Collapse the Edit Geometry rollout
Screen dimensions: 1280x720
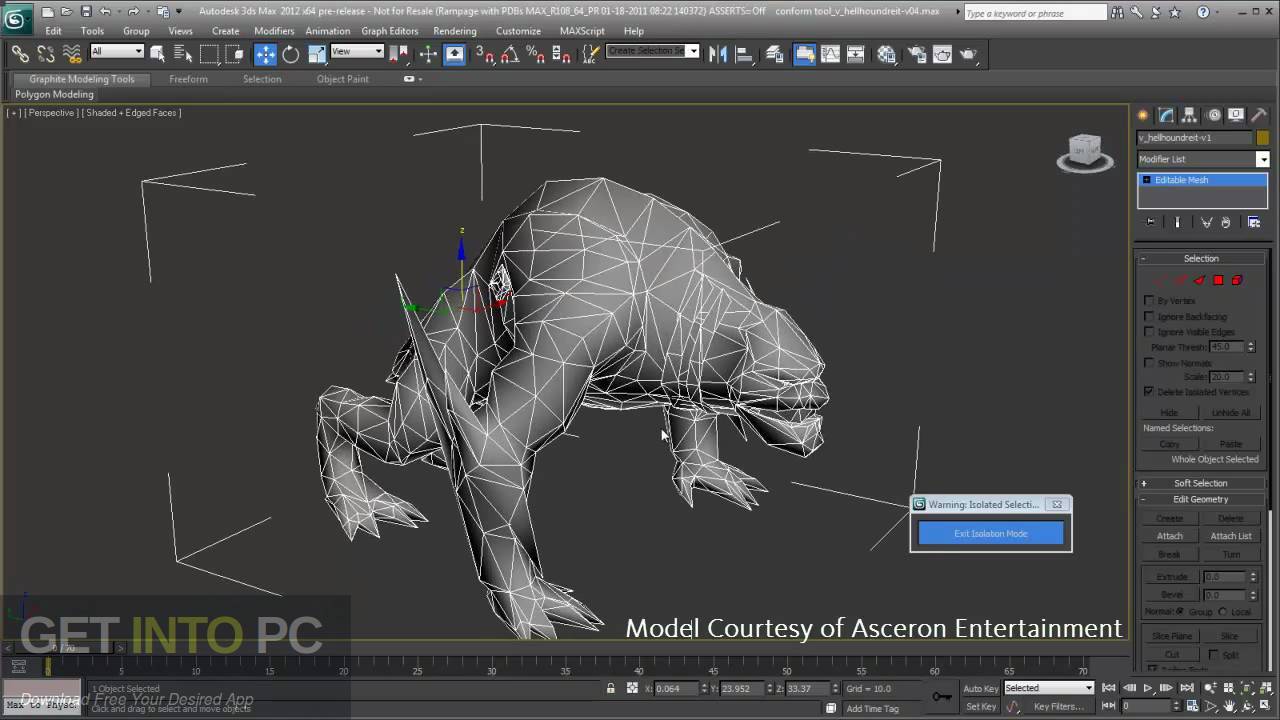1201,499
